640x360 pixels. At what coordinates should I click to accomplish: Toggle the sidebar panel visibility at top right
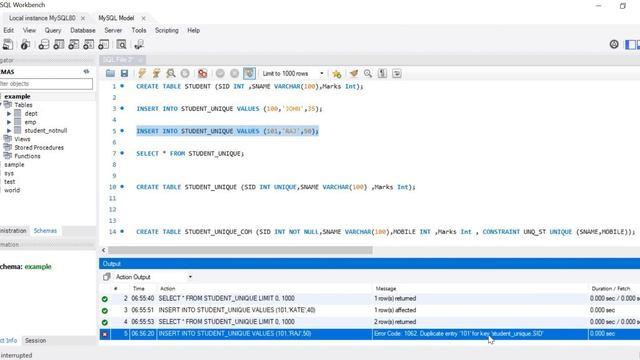click(x=631, y=44)
